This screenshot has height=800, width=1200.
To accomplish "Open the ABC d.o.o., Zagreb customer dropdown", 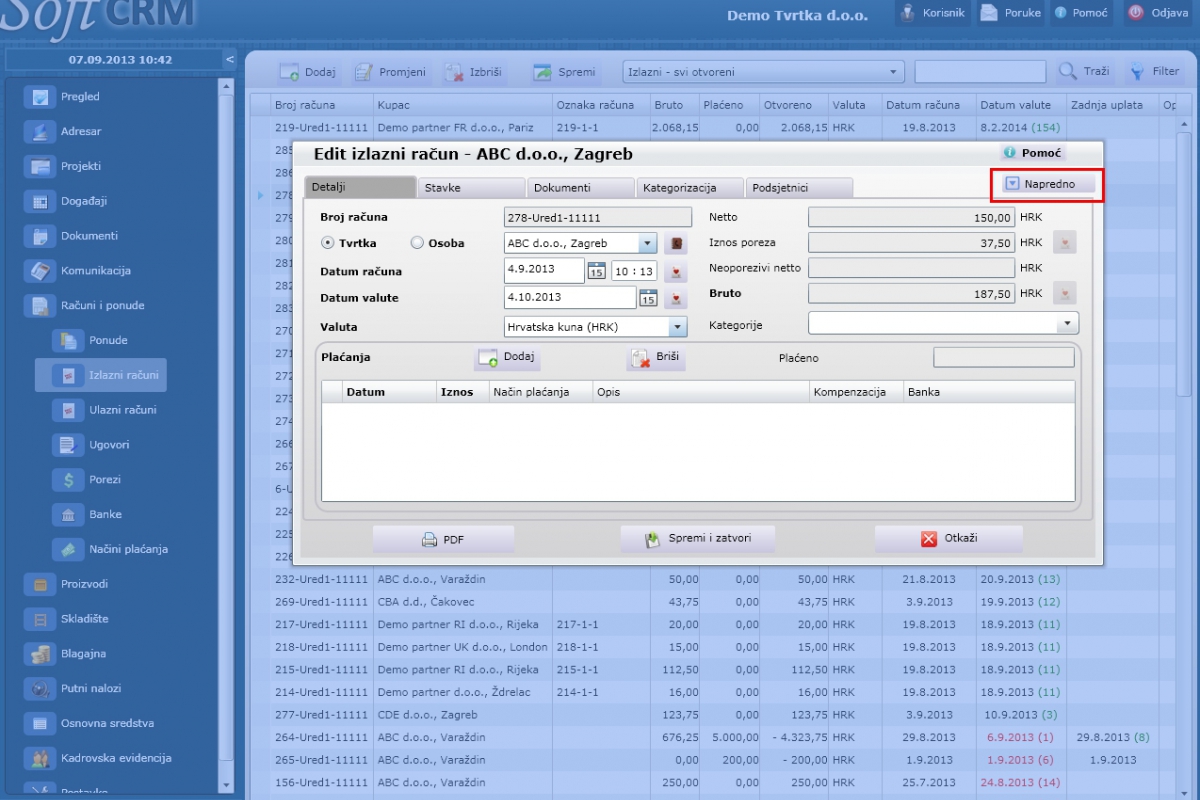I will click(x=647, y=243).
